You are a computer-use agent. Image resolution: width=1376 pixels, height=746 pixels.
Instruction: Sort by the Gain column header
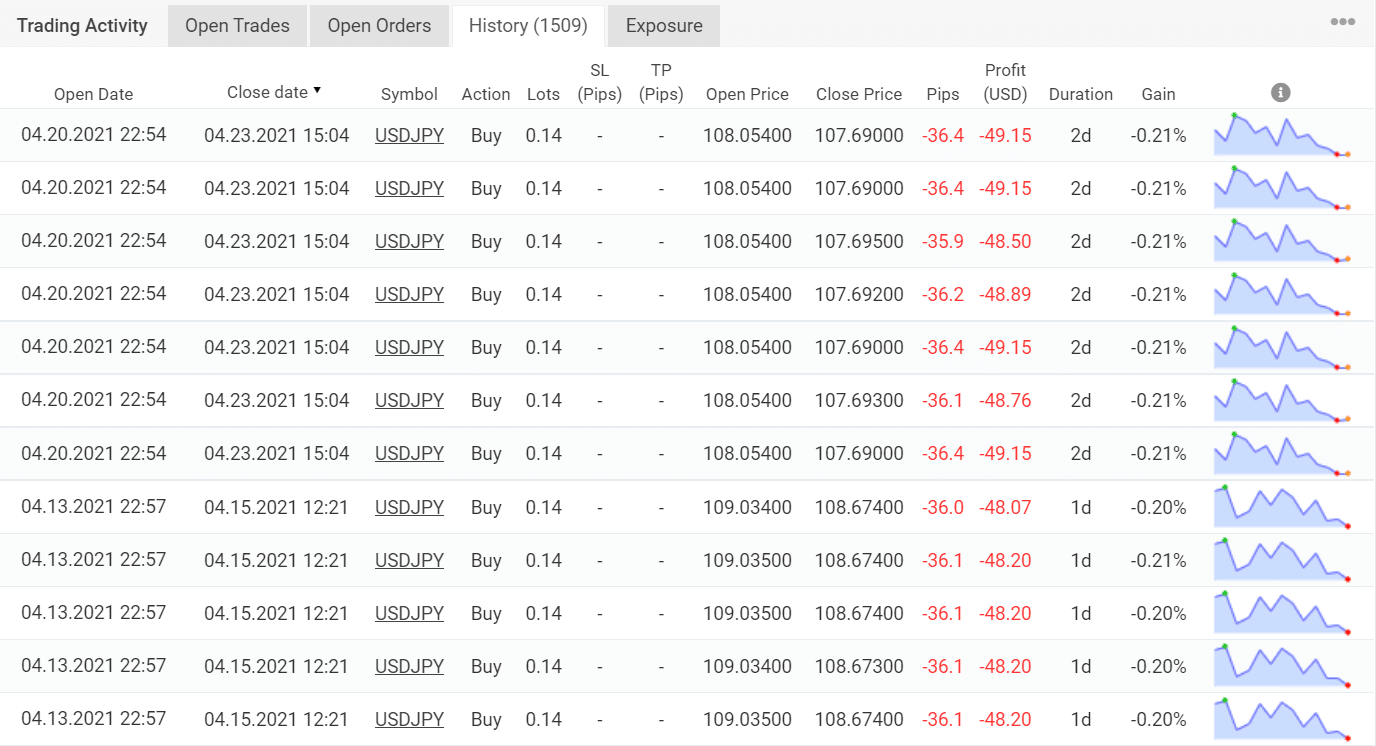[x=1158, y=93]
